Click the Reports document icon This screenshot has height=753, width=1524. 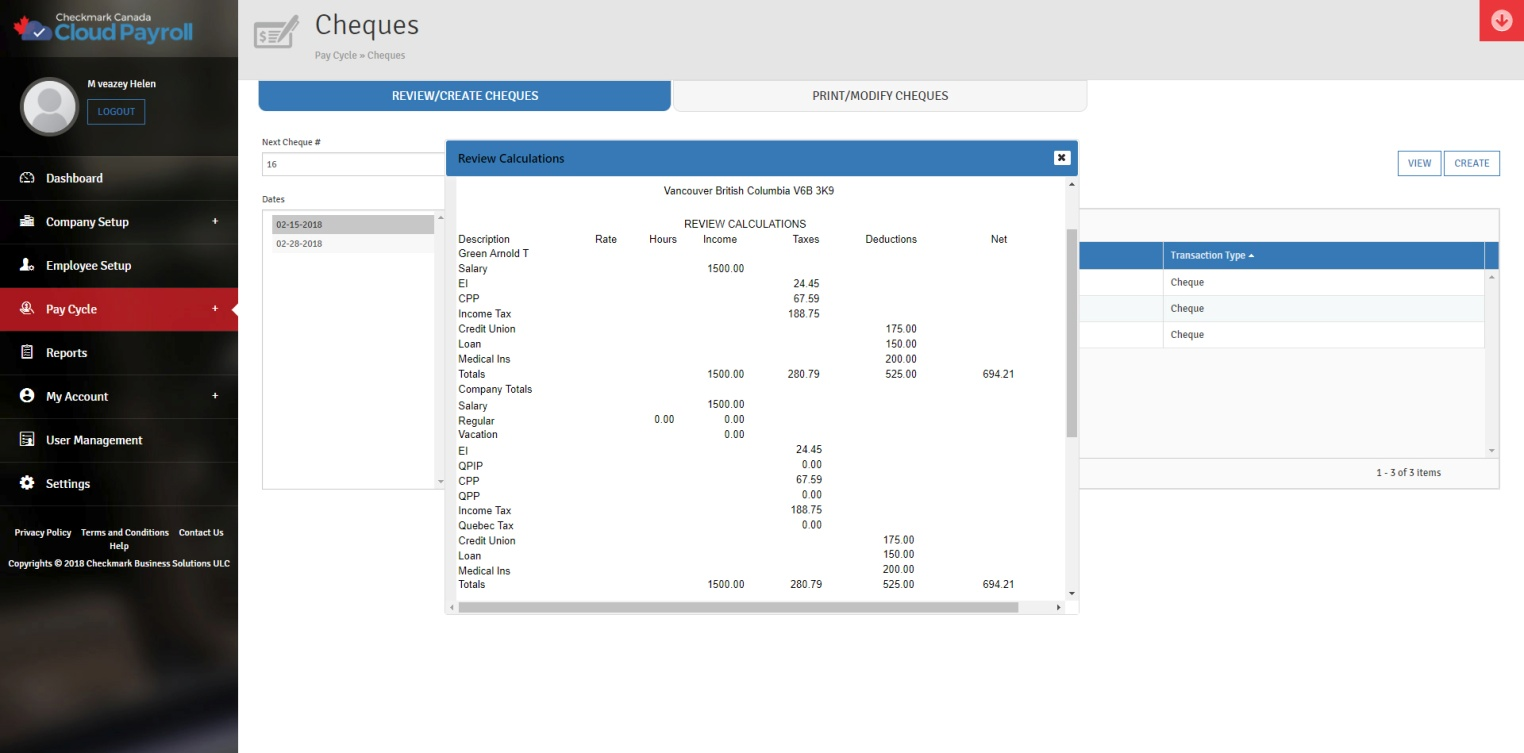(x=27, y=353)
